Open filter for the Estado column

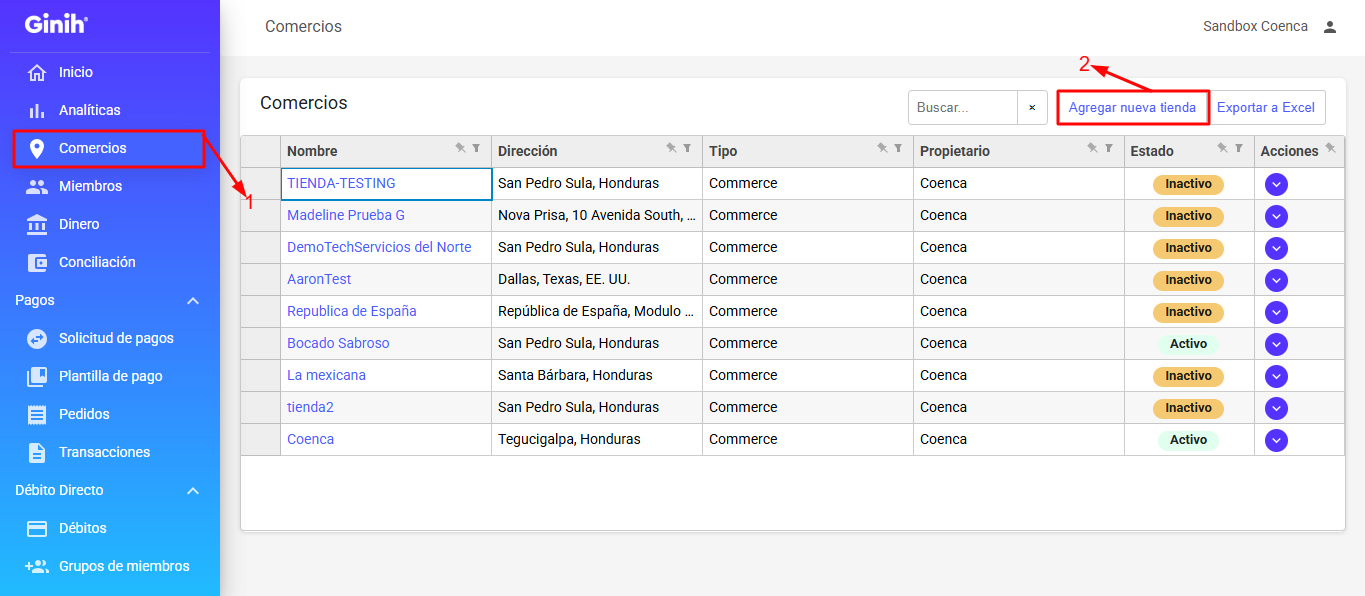point(1239,148)
